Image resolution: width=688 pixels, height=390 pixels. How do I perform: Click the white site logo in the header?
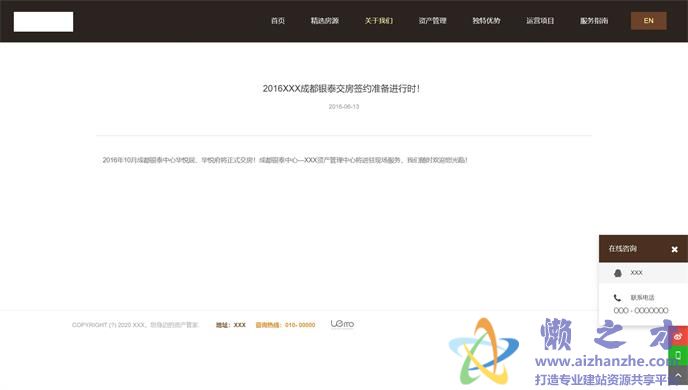click(43, 21)
